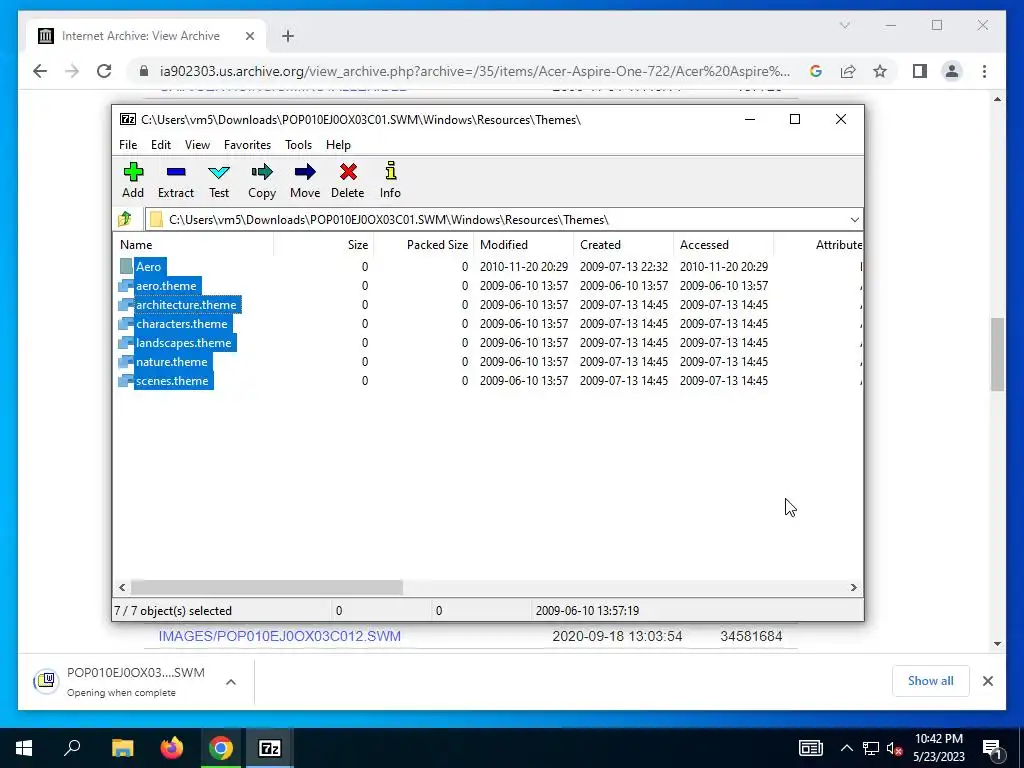The image size is (1024, 768).
Task: Open the View menu
Action: click(197, 145)
